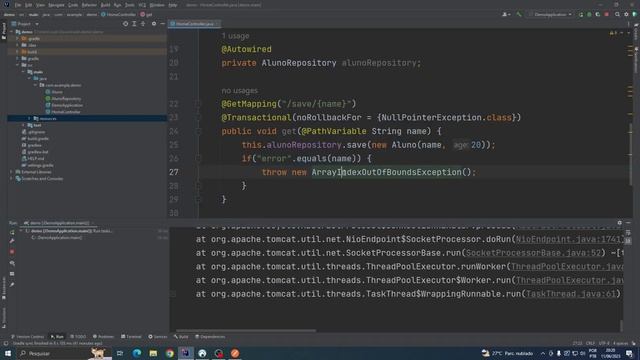Open TaskThread.java:61 stack trace link
The image size is (640, 360).
pos(571,294)
